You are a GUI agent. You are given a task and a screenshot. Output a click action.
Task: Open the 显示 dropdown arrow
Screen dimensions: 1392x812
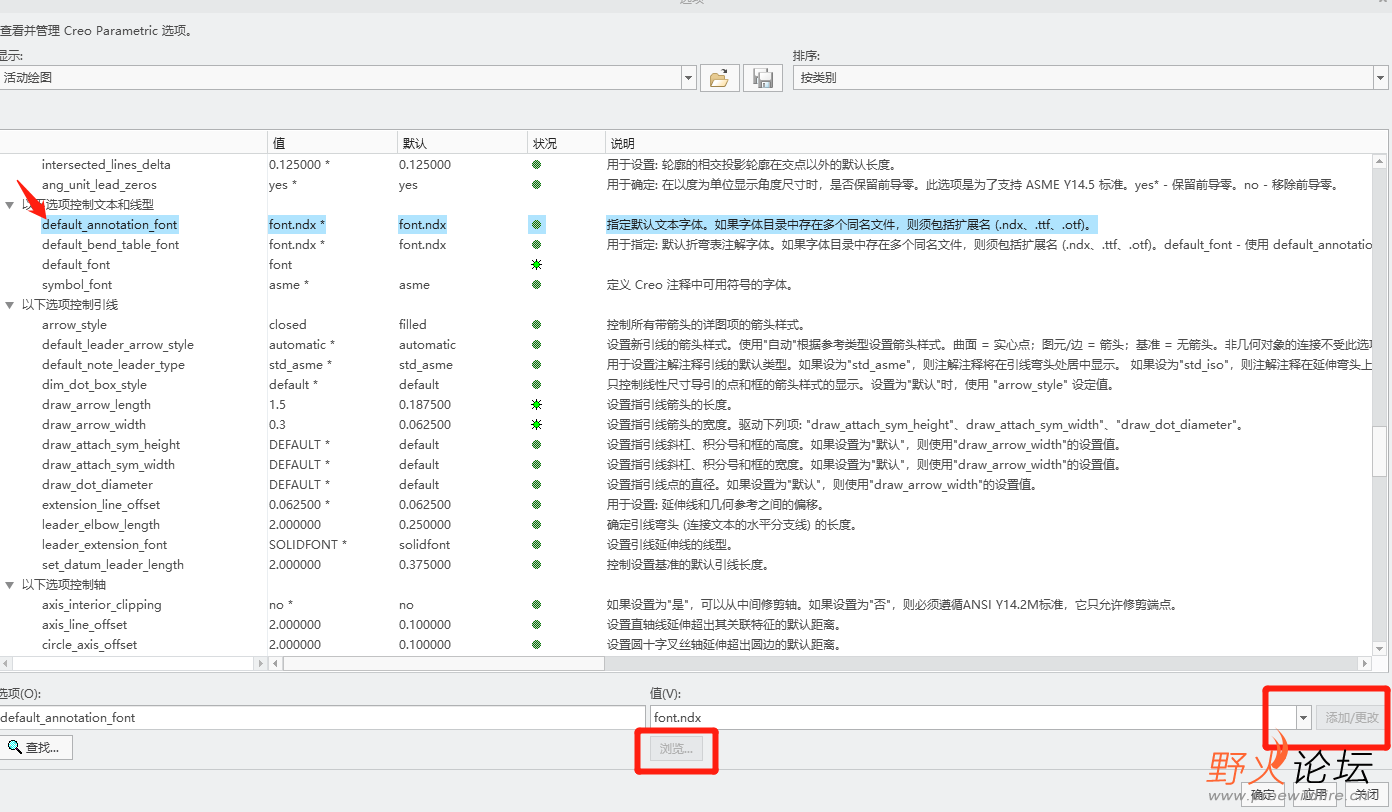click(x=688, y=77)
